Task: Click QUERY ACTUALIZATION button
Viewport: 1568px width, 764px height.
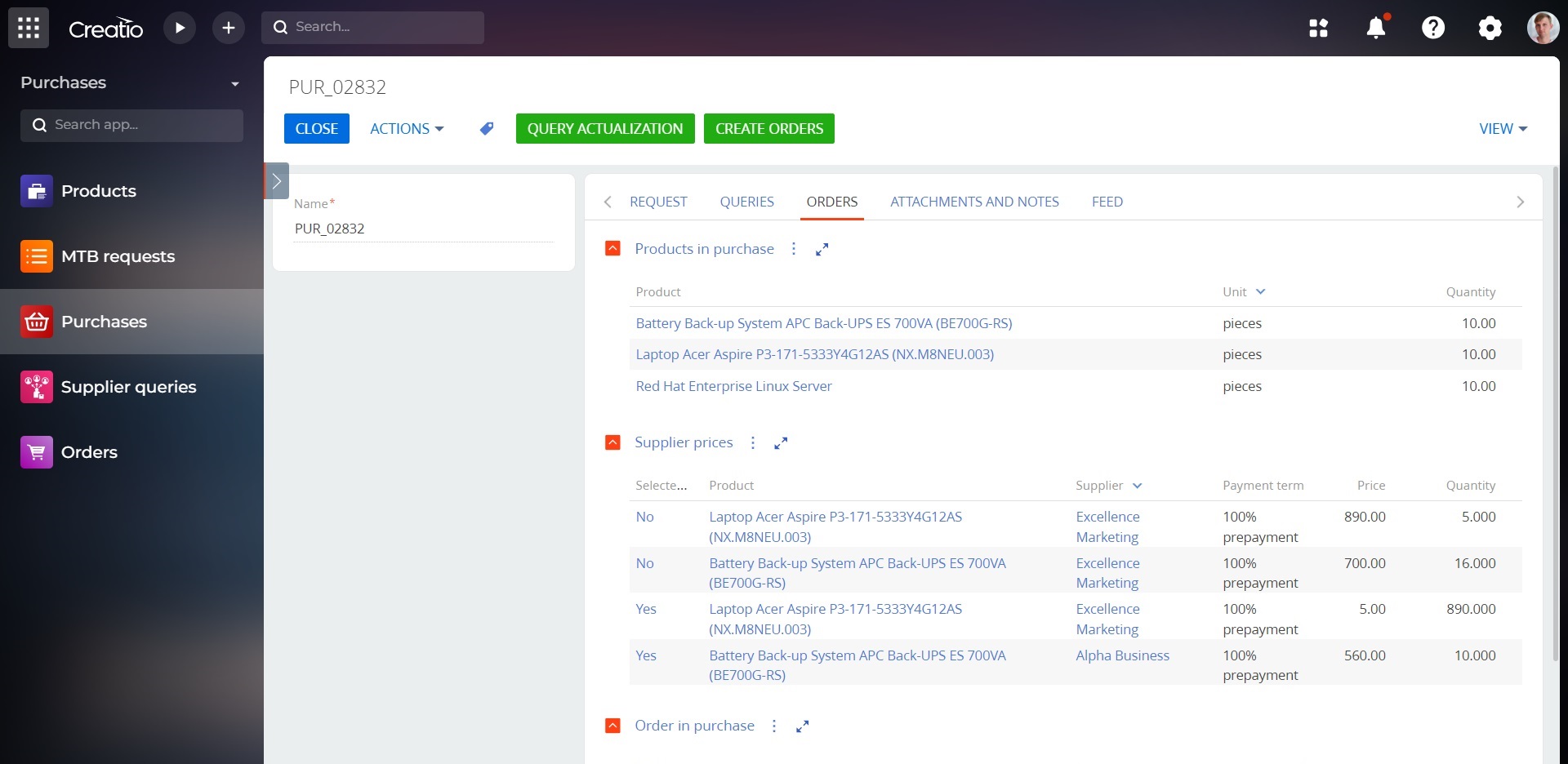Action: [605, 128]
